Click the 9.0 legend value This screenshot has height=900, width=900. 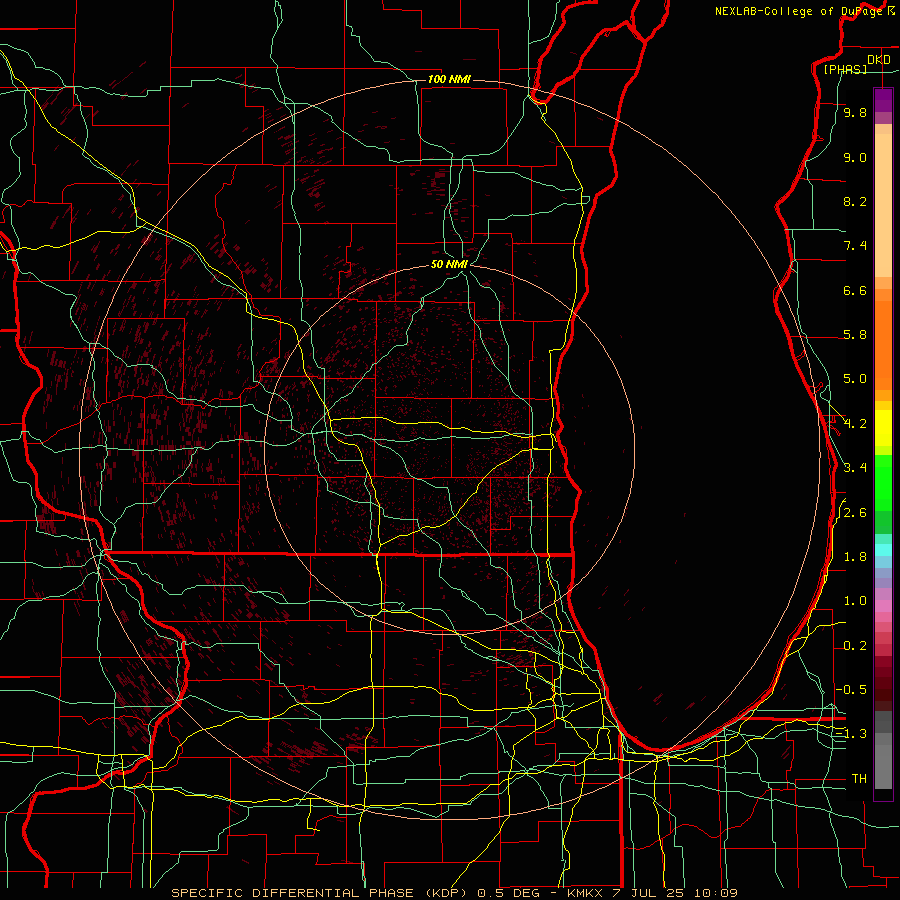tap(855, 157)
